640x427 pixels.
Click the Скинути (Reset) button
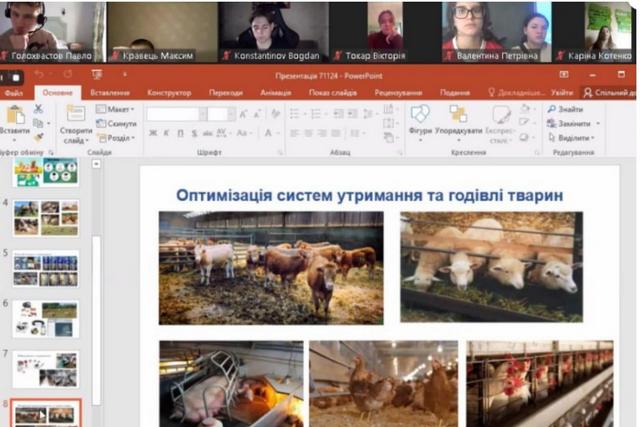pyautogui.click(x=118, y=124)
